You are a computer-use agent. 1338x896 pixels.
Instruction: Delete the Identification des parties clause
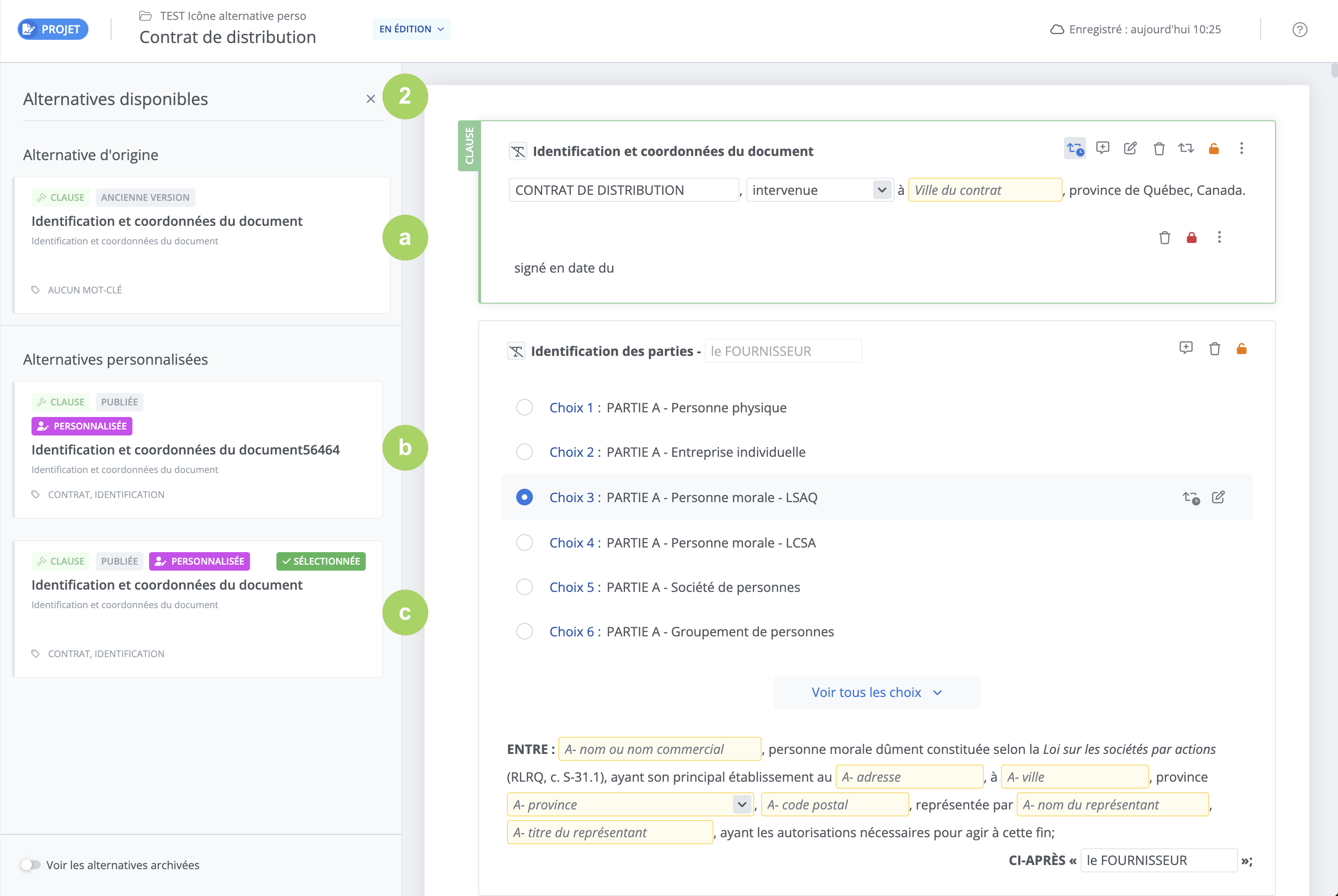click(x=1214, y=348)
